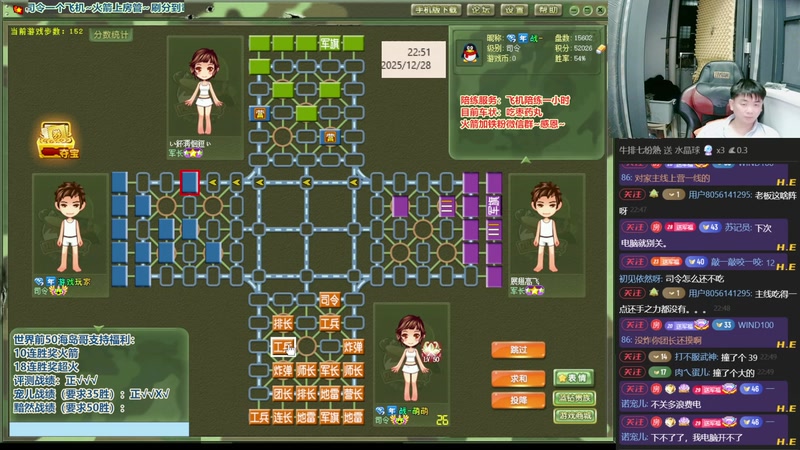The image size is (800, 450).
Task: Click the streamer webcam video
Action: coord(704,69)
